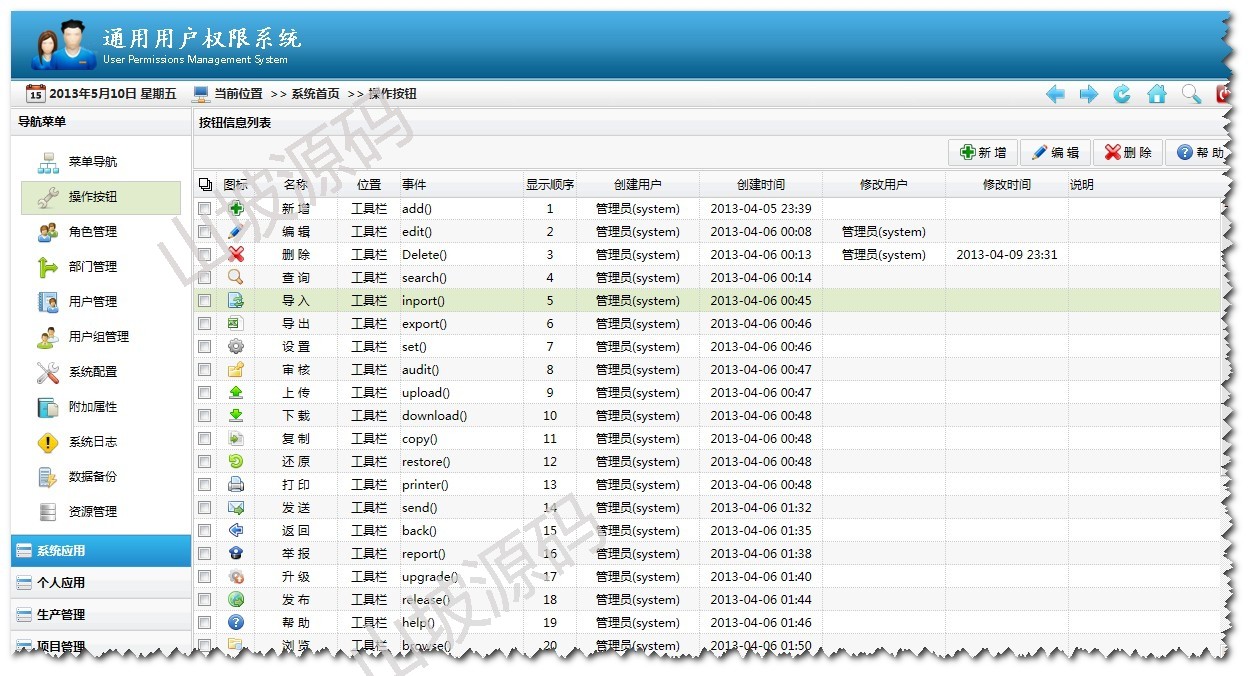
Task: Open search with magnifier icon in top bar
Action: [1191, 94]
